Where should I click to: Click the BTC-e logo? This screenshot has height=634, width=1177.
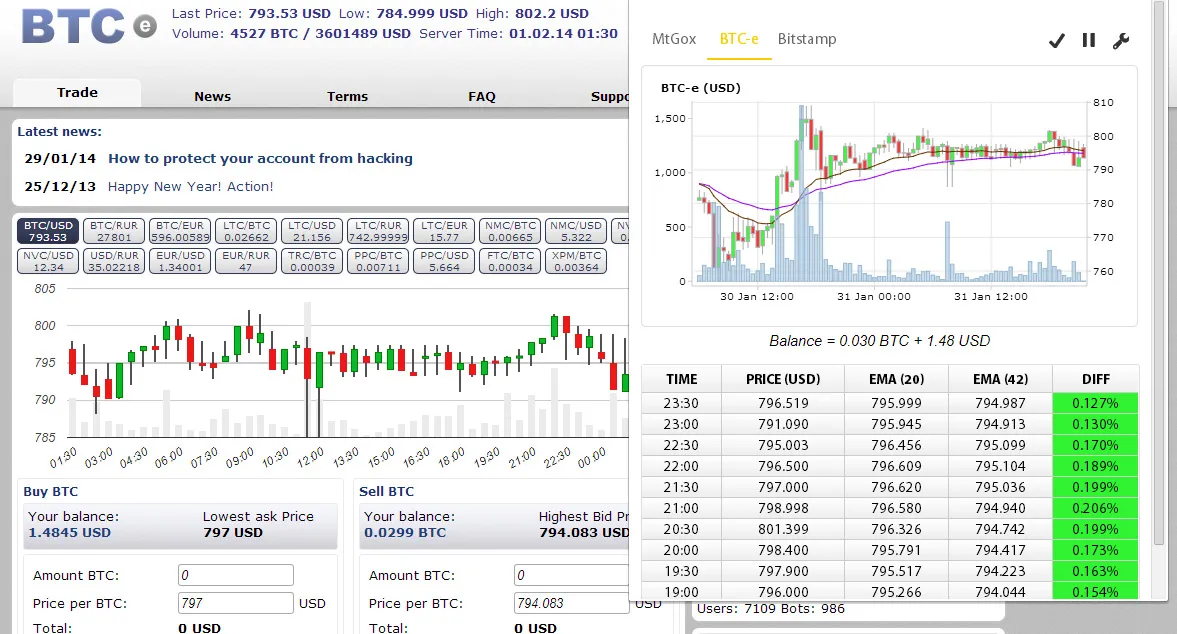pyautogui.click(x=89, y=26)
